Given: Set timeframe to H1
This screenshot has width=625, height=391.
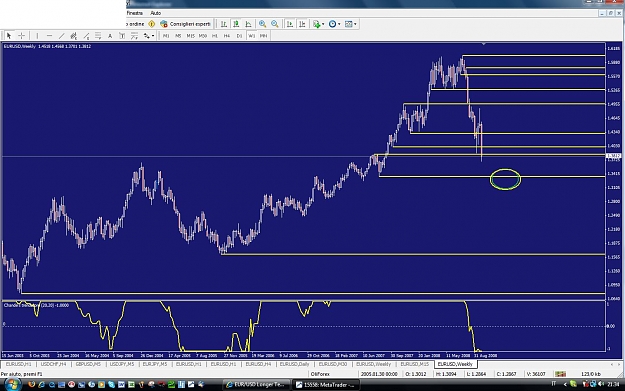Looking at the screenshot, I should click(x=214, y=36).
